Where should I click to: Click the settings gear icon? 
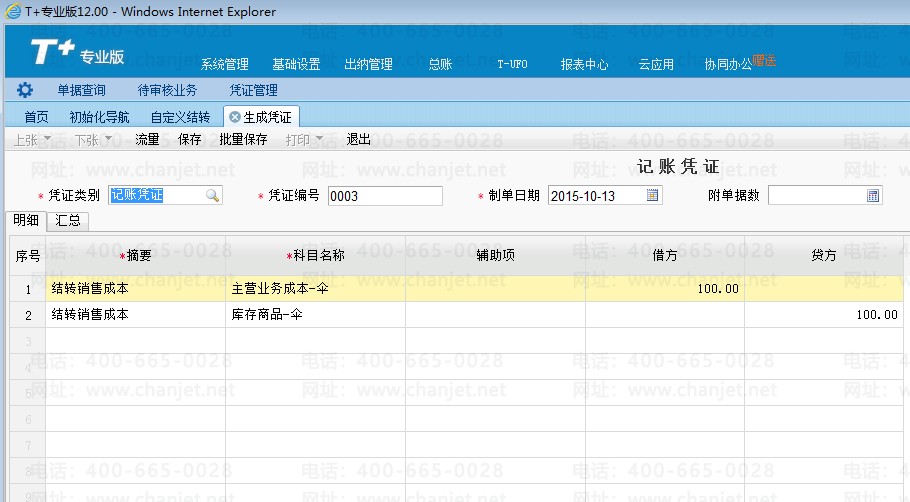pos(25,90)
